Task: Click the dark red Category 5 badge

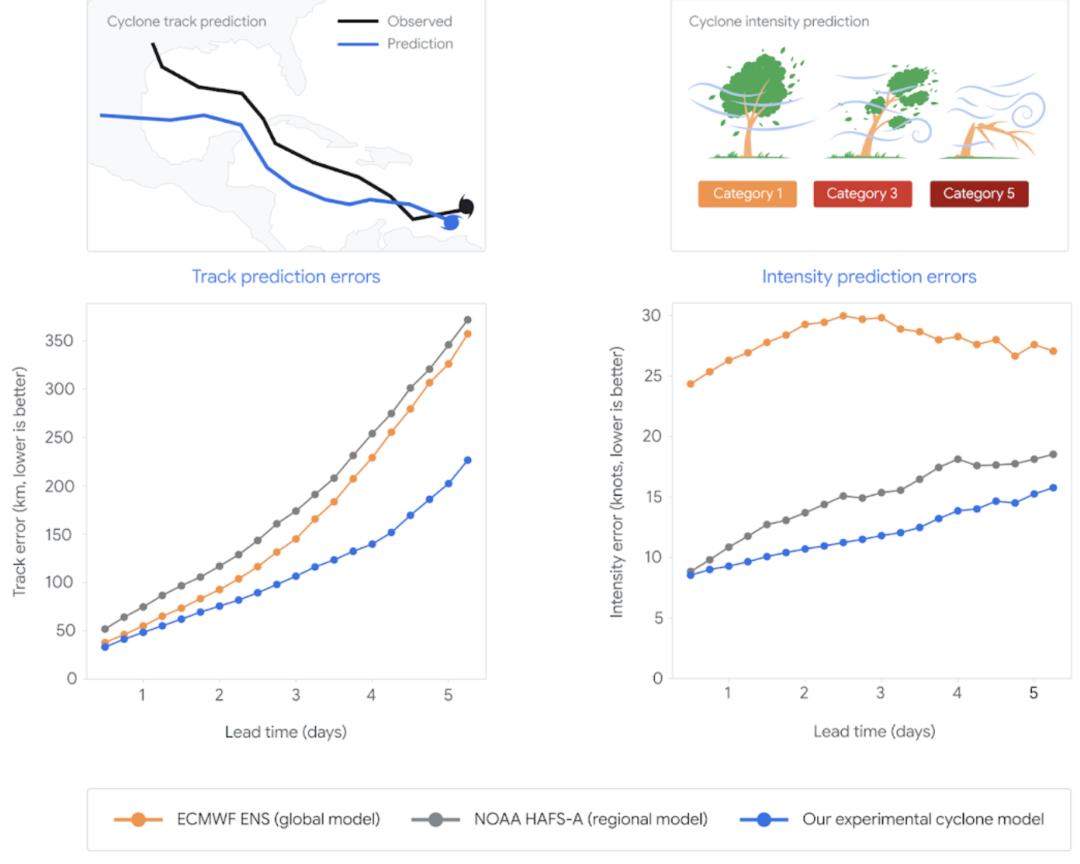Action: point(979,194)
